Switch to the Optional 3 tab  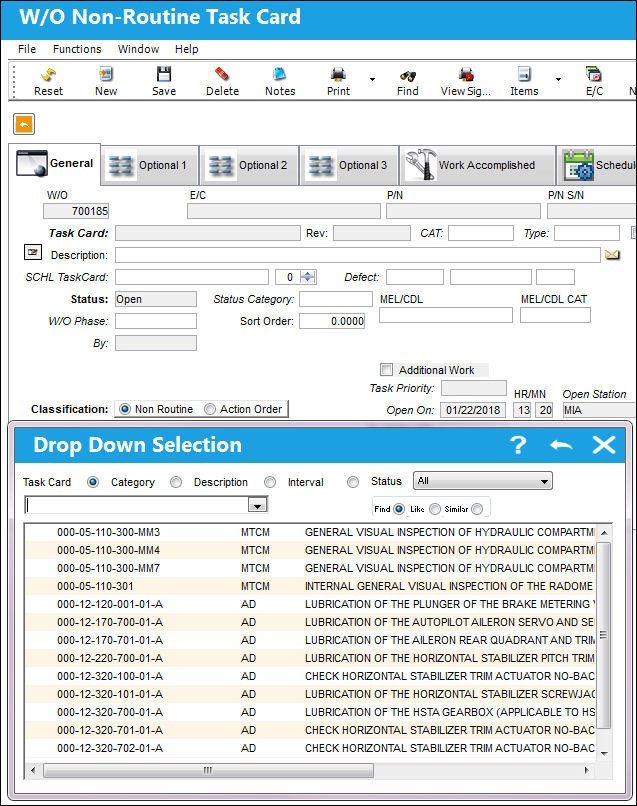[x=349, y=166]
